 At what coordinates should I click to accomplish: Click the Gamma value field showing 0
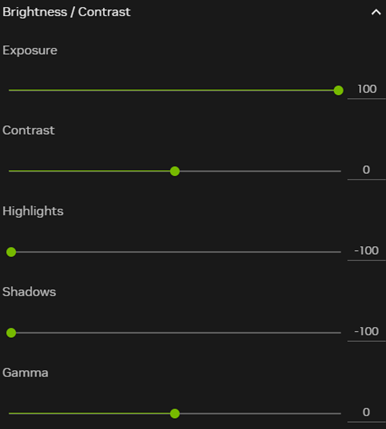(367, 412)
